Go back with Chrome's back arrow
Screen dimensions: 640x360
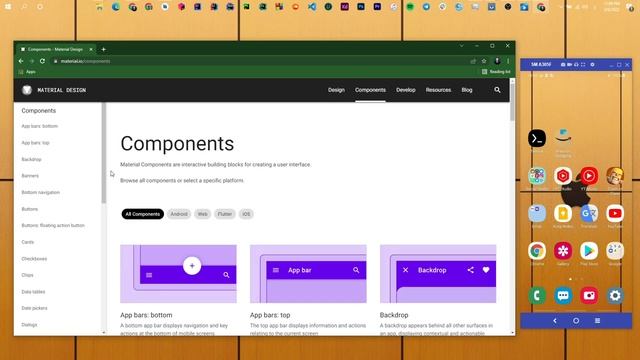(x=21, y=61)
